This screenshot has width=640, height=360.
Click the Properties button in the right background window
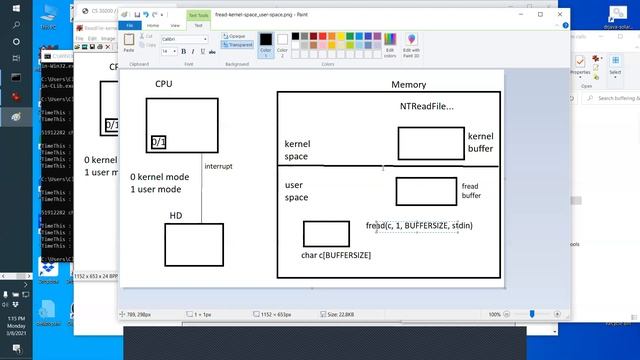[x=580, y=66]
